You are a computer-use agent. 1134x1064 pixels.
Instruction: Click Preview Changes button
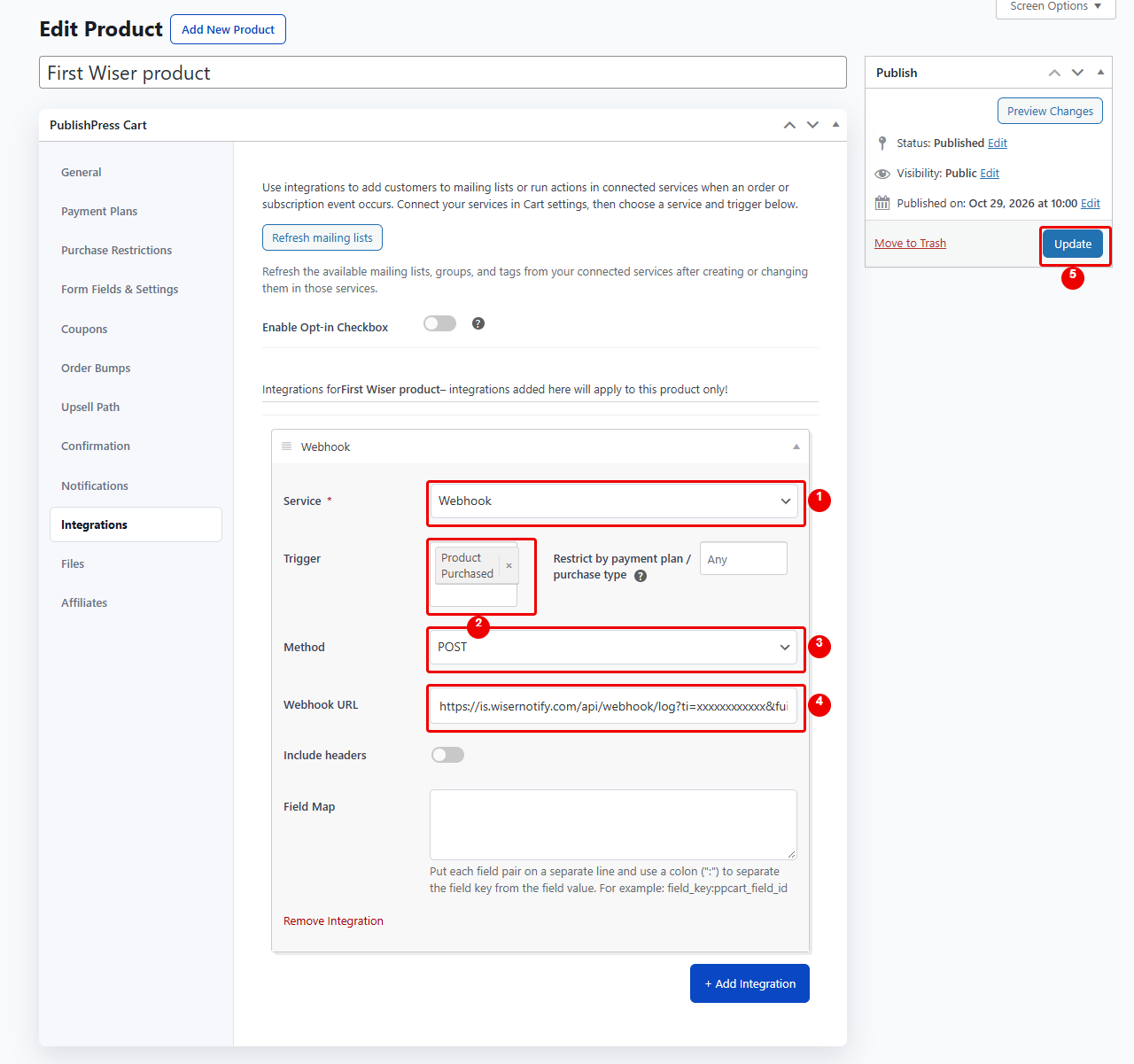(1050, 111)
